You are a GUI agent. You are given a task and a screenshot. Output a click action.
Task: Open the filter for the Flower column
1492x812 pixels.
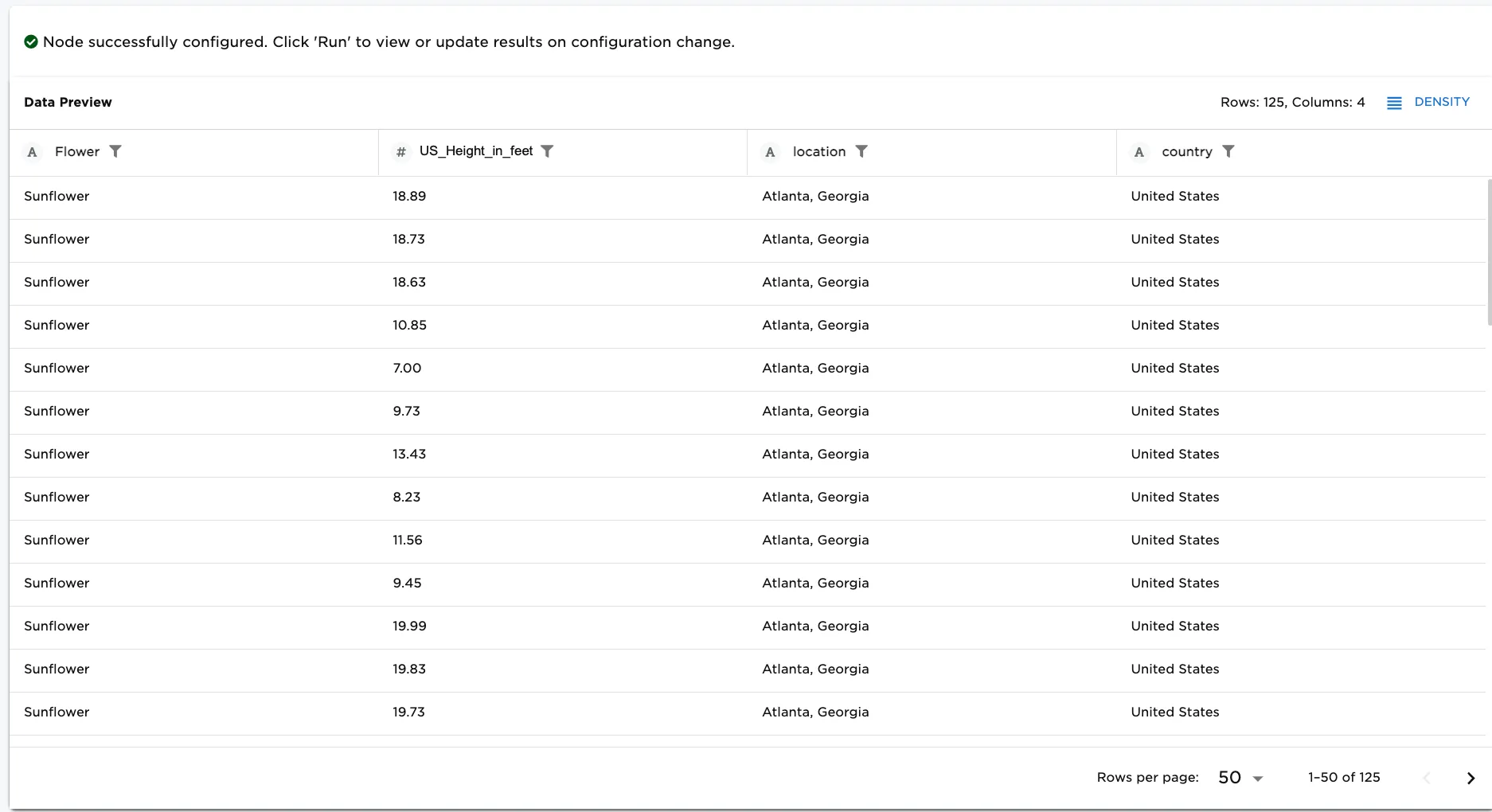(115, 151)
